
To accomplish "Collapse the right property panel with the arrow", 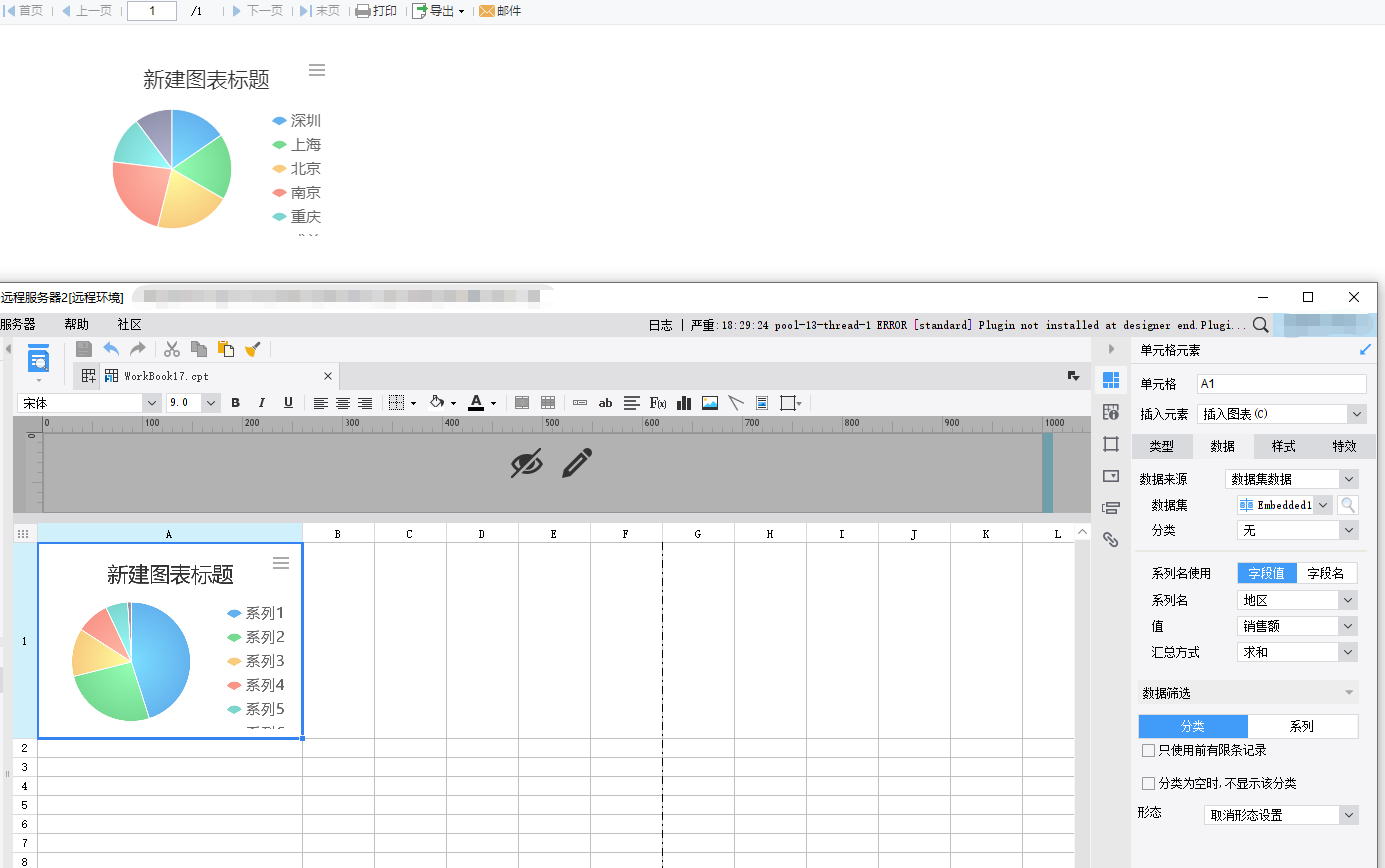I will click(1111, 349).
